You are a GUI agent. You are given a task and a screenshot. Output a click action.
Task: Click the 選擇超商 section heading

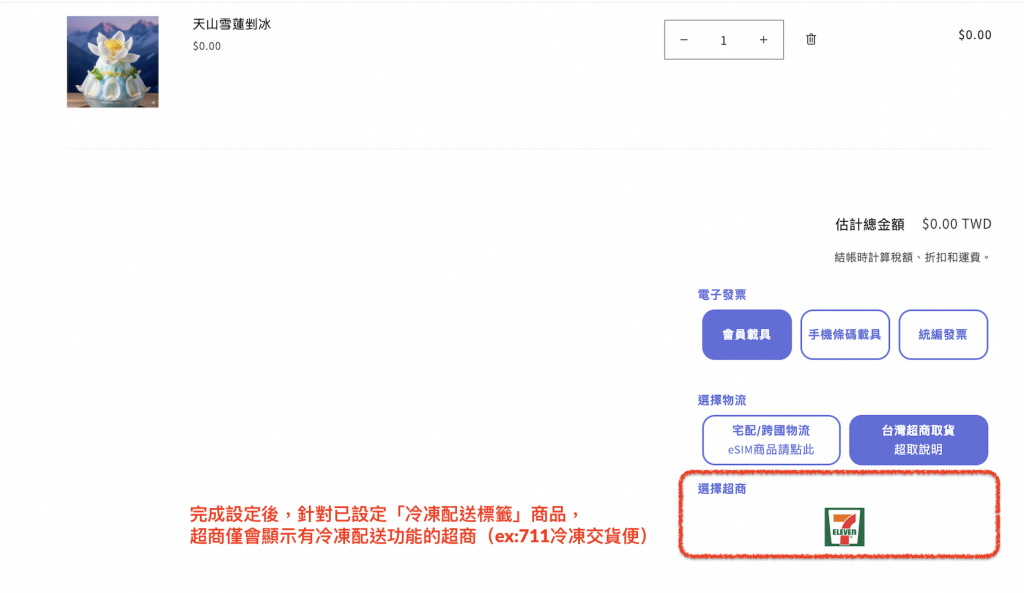coord(721,489)
